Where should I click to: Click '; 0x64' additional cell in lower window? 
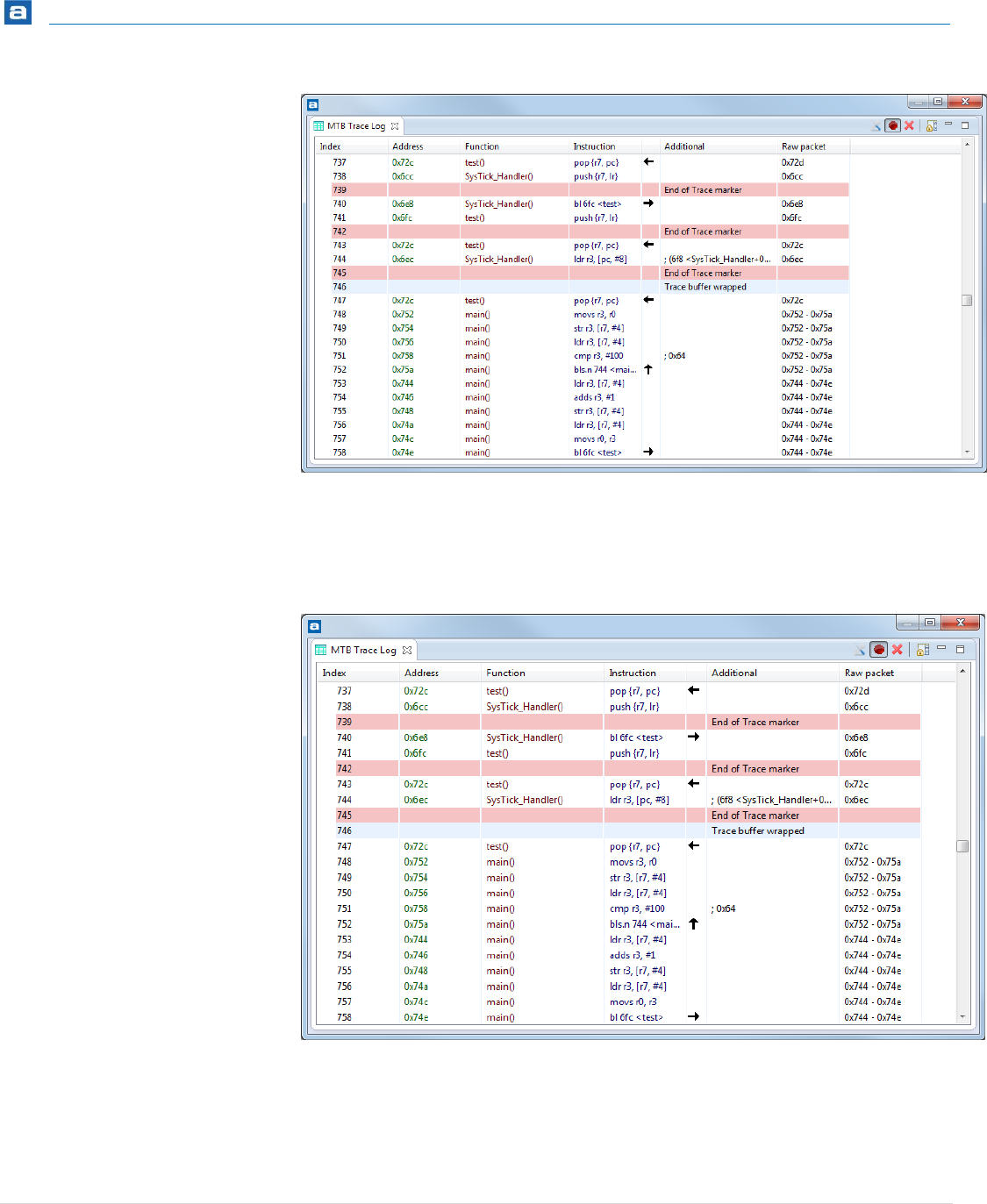tap(723, 908)
